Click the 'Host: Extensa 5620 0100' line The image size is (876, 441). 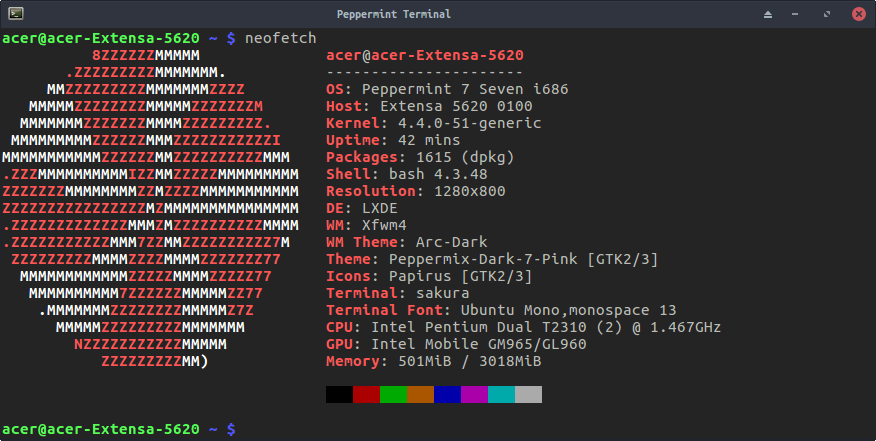coord(430,106)
